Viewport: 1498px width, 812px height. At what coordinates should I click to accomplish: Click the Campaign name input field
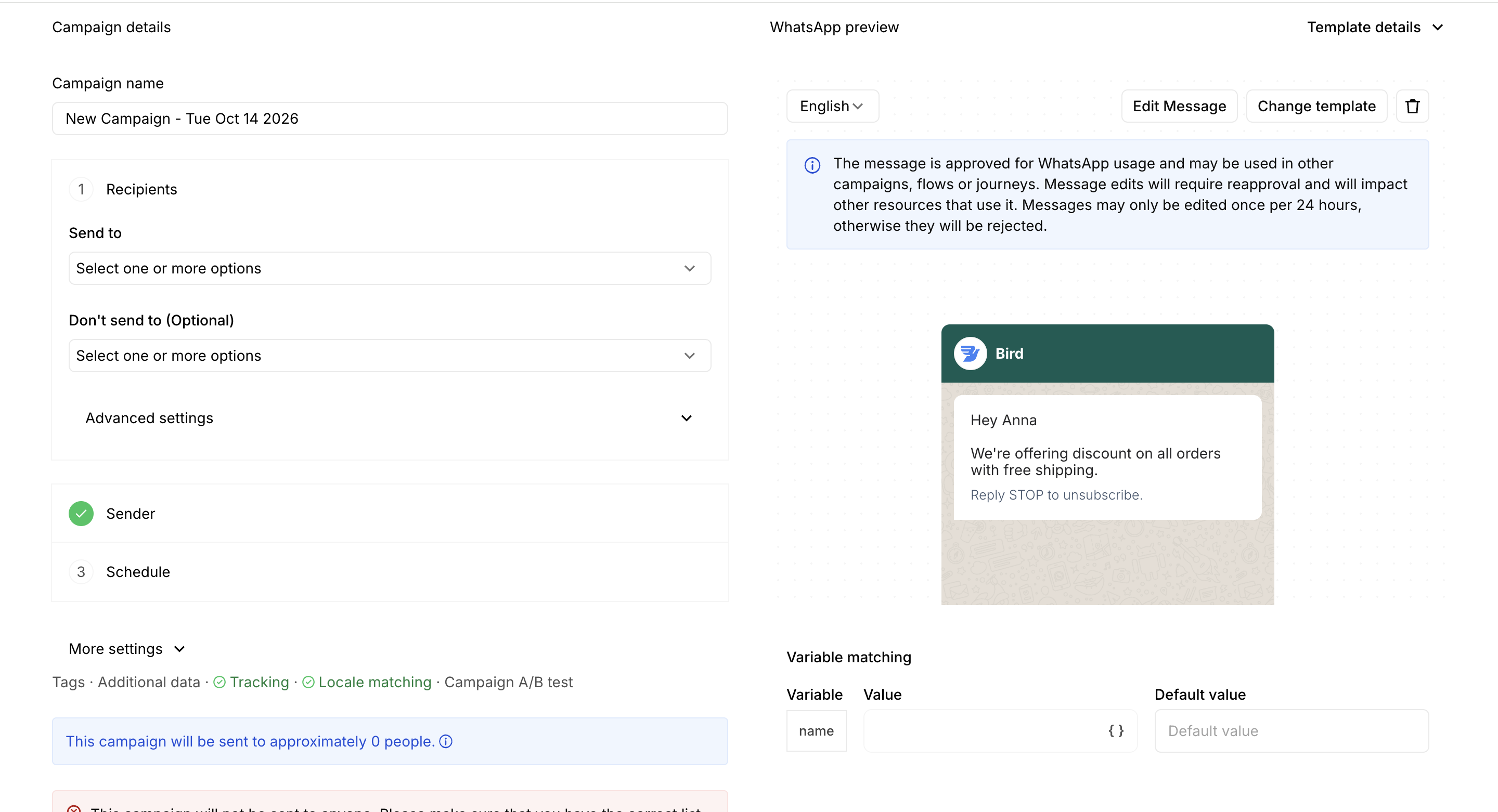390,119
